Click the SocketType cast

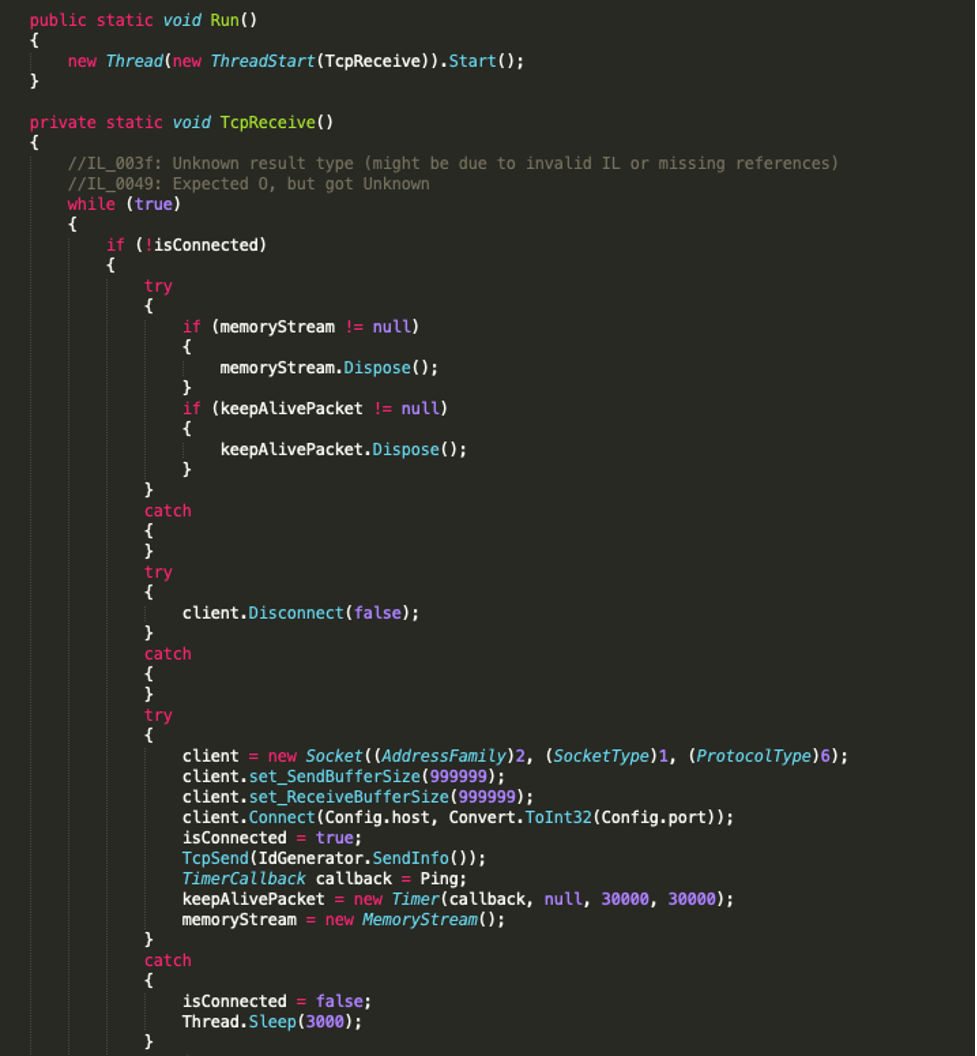(x=601, y=756)
